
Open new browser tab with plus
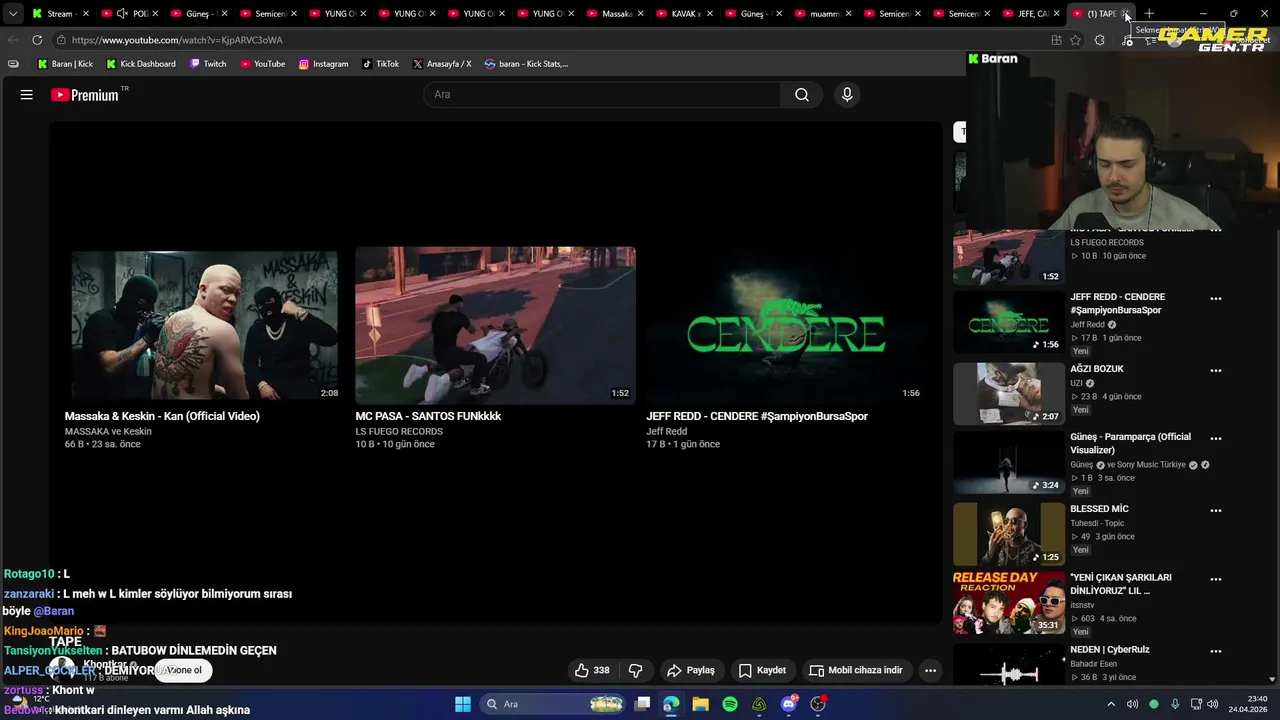[1149, 14]
